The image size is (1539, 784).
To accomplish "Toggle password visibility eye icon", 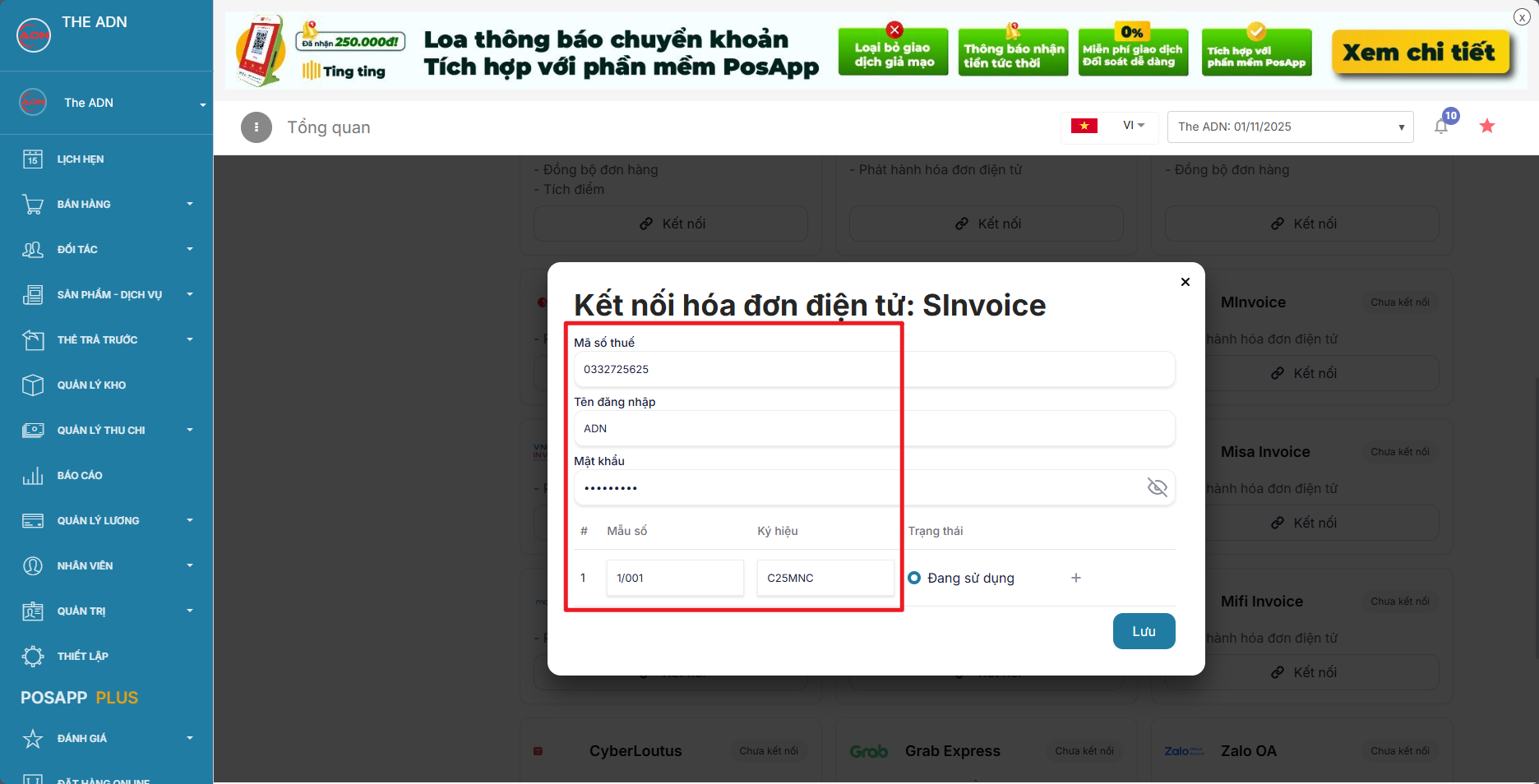I will 1157,487.
